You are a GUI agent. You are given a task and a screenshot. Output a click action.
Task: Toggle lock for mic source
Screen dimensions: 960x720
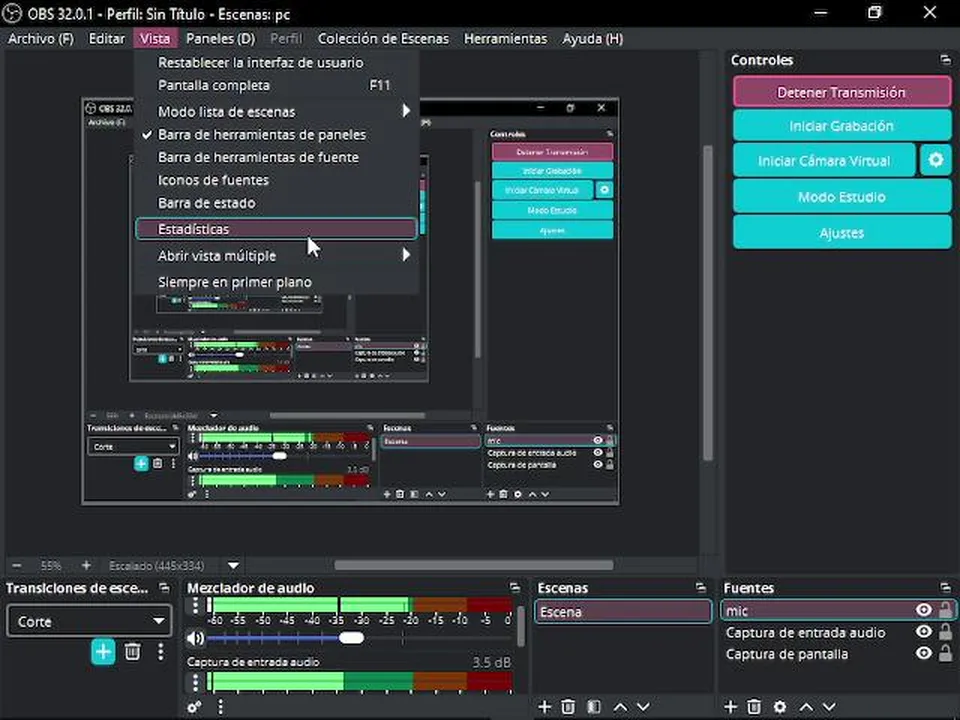click(x=945, y=610)
